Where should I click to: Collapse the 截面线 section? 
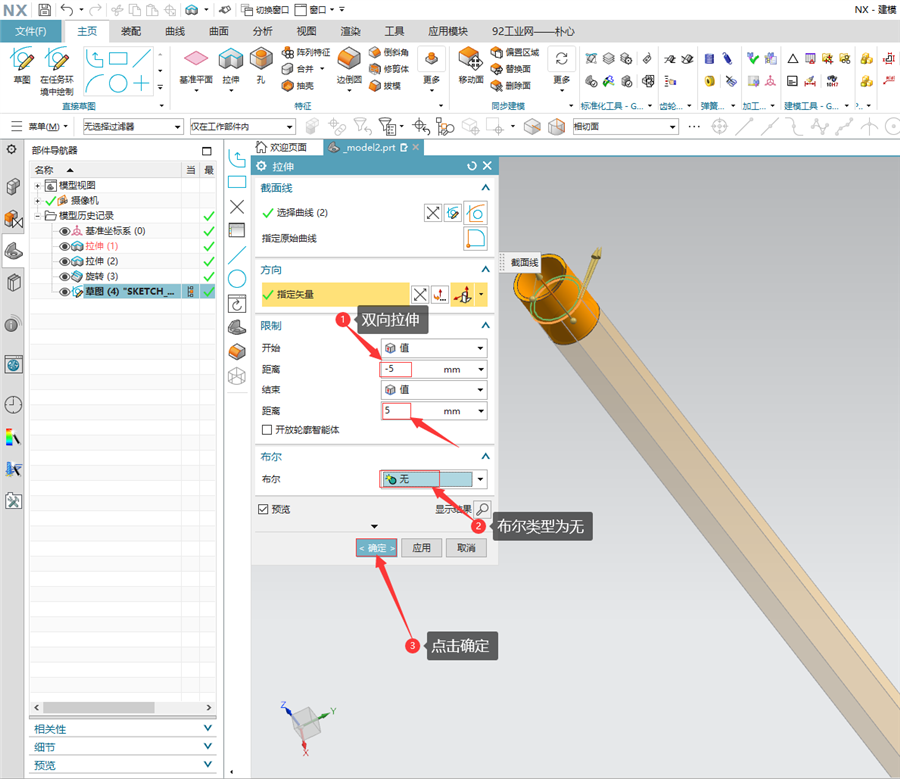(485, 188)
